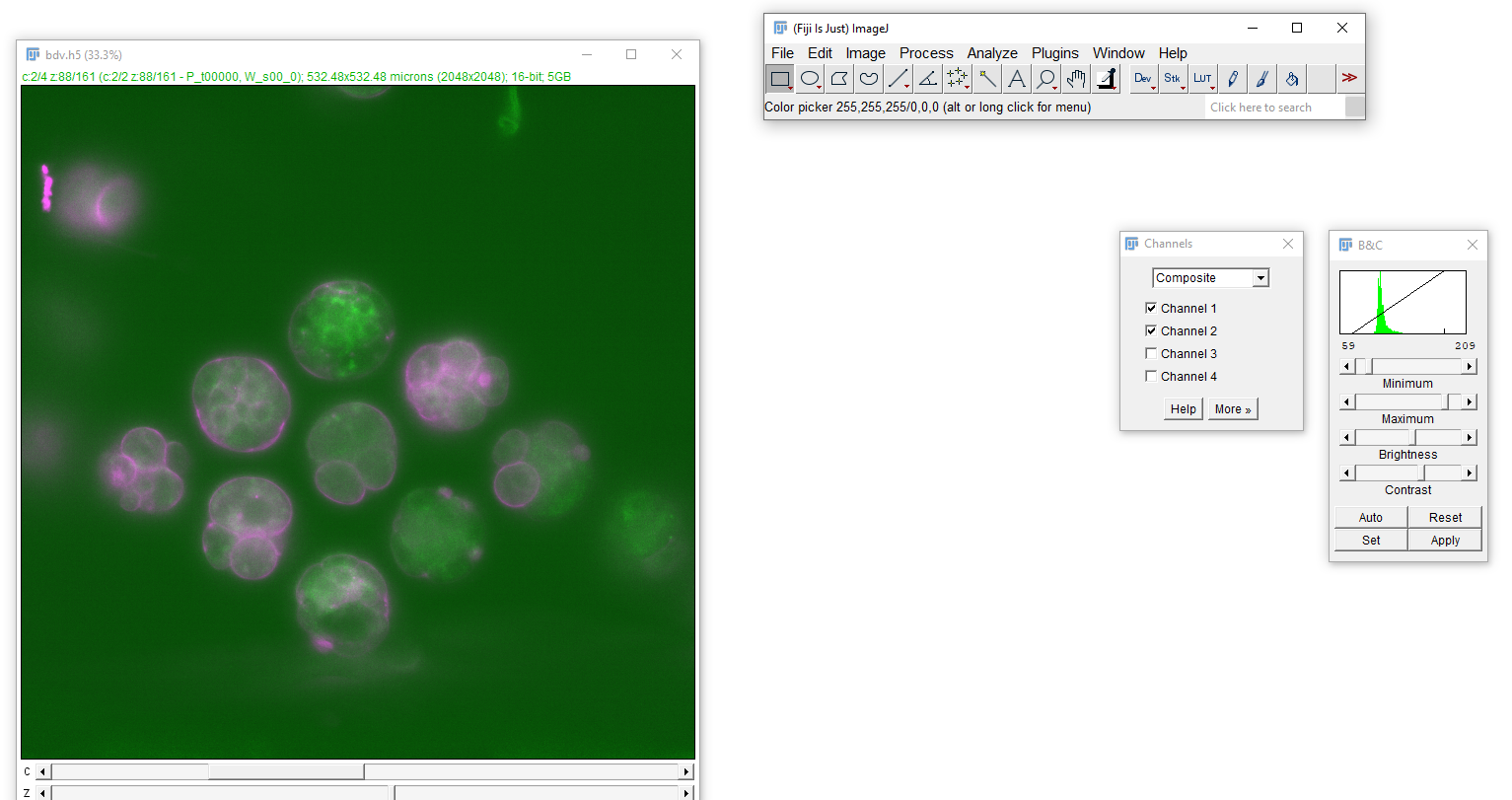Enable the Channel 4 checkbox
Viewport: 1512px width, 800px height.
coord(1151,377)
